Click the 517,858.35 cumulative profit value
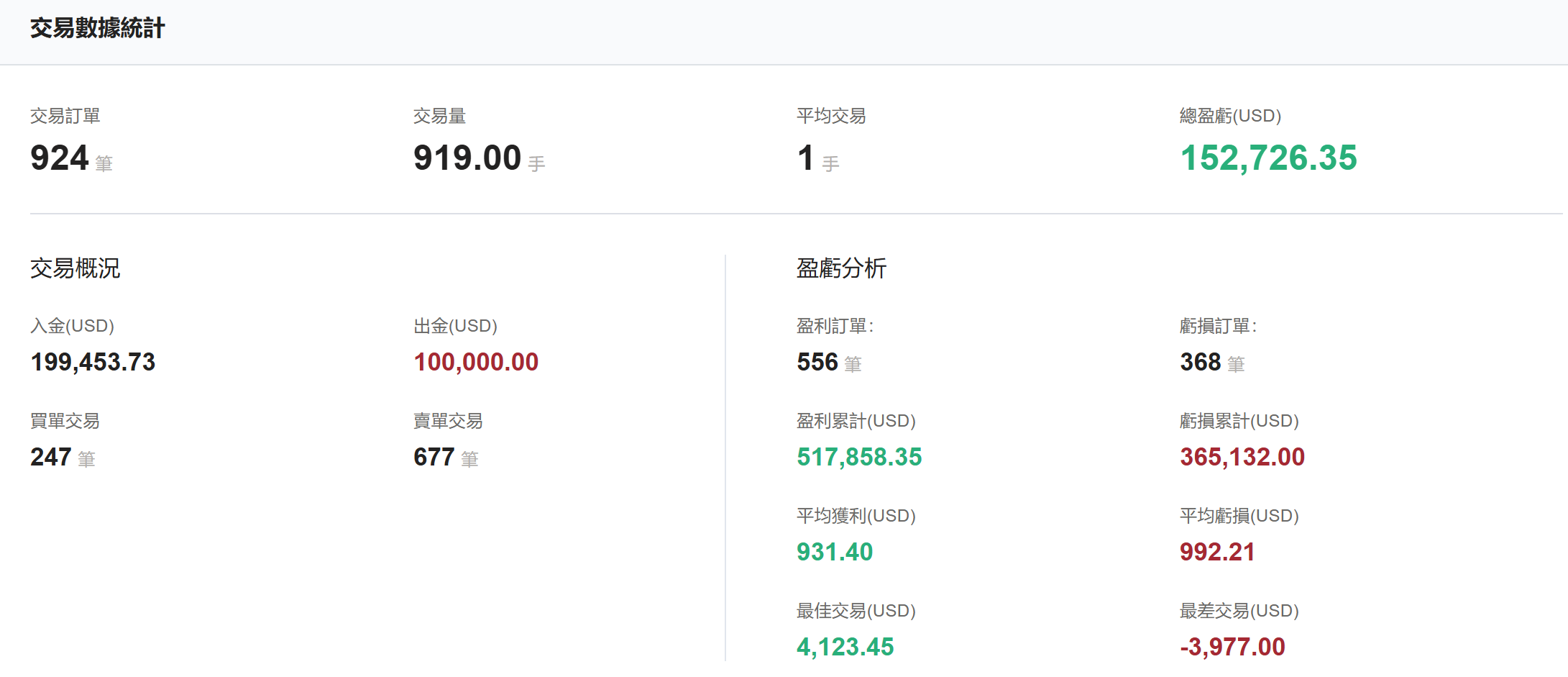Viewport: 1568px width, 677px height. pos(859,457)
